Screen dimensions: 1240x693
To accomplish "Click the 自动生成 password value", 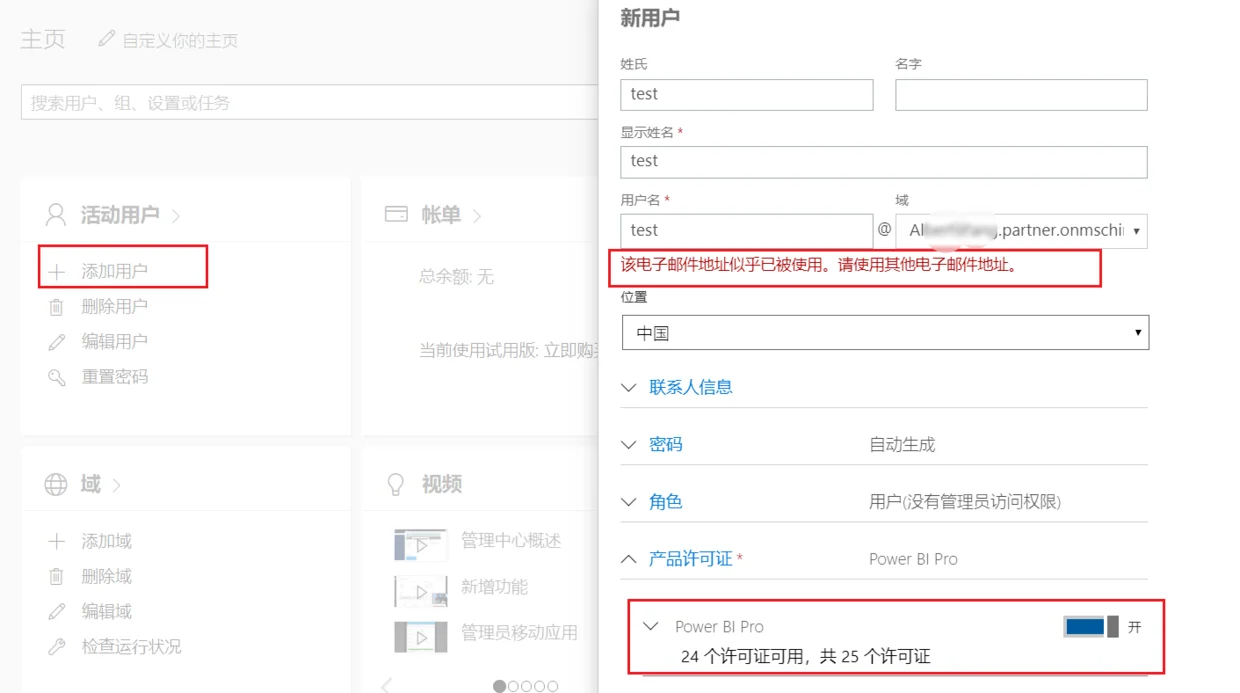I will tap(902, 445).
